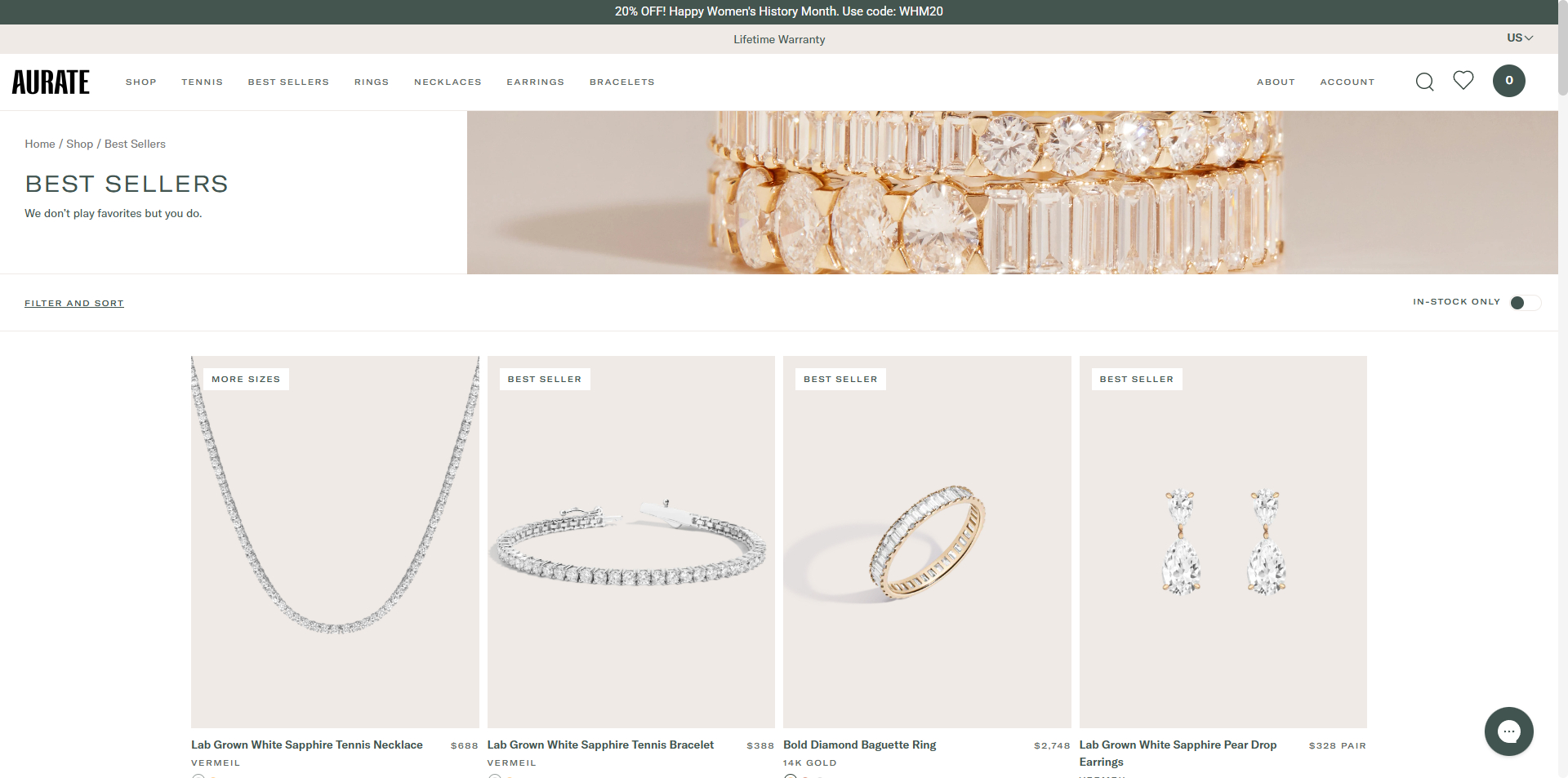Screen dimensions: 1568x778
Task: Select Rings in the navigation
Action: click(372, 82)
